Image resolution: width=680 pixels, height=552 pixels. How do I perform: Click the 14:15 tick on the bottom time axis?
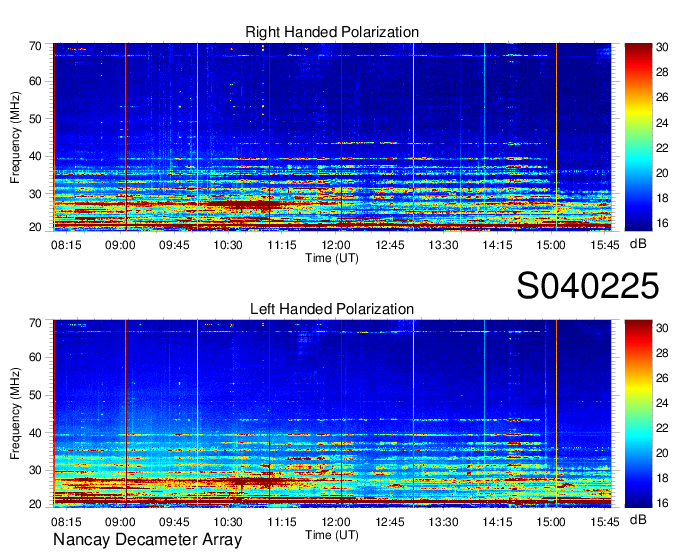pos(497,522)
